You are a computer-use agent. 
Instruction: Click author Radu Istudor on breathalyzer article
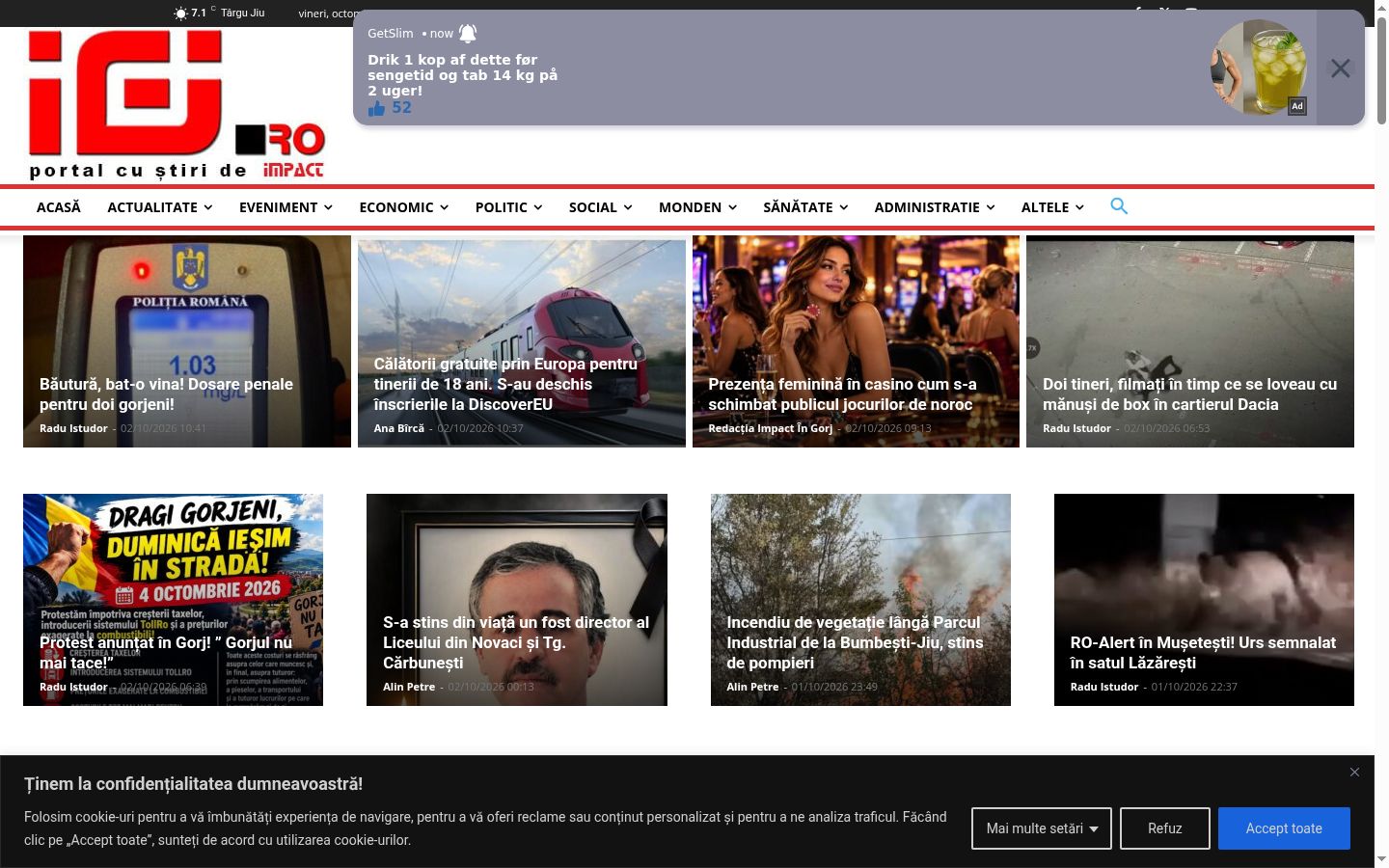[73, 428]
